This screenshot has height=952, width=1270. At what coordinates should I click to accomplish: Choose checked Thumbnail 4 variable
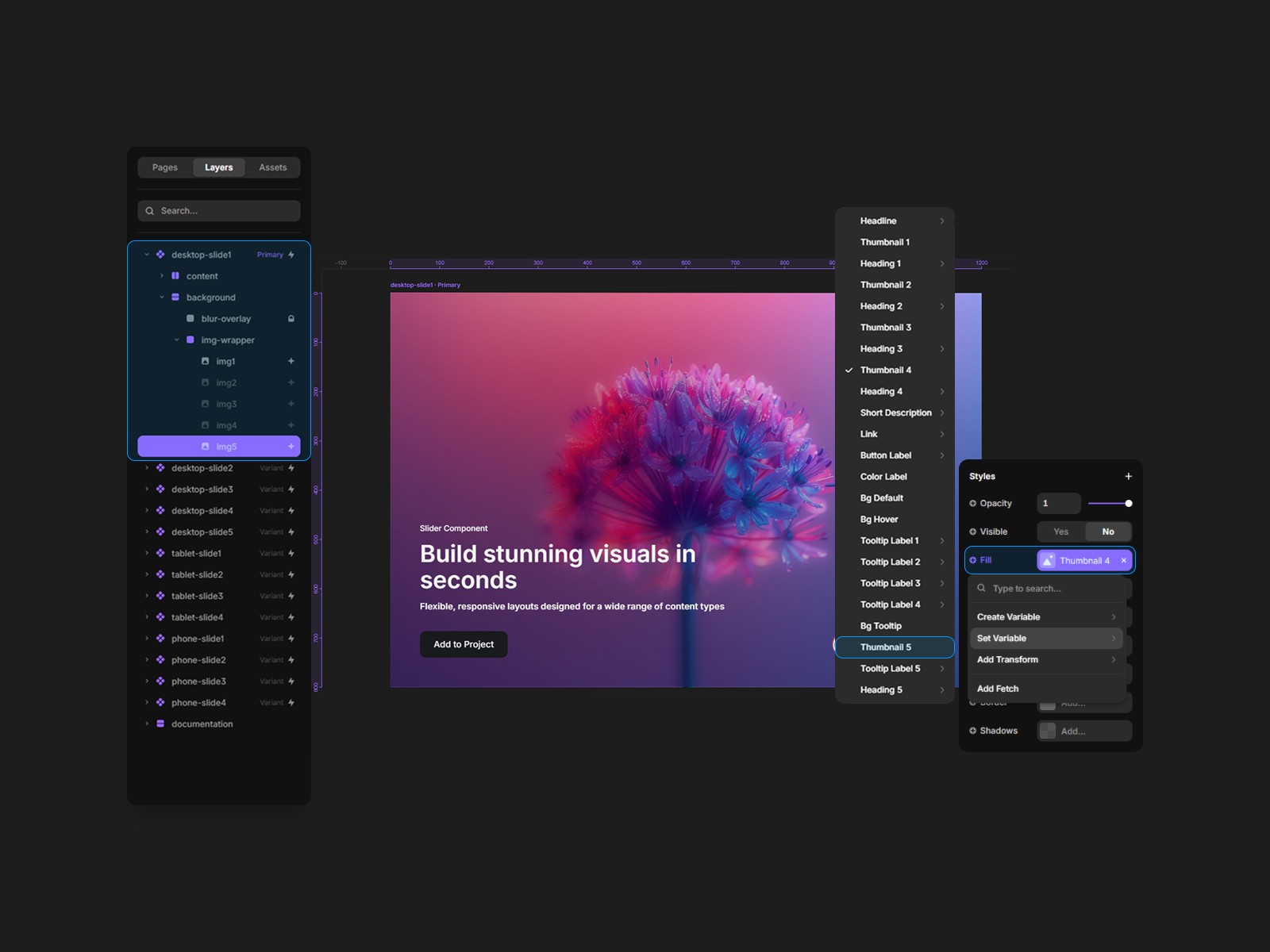(x=895, y=370)
